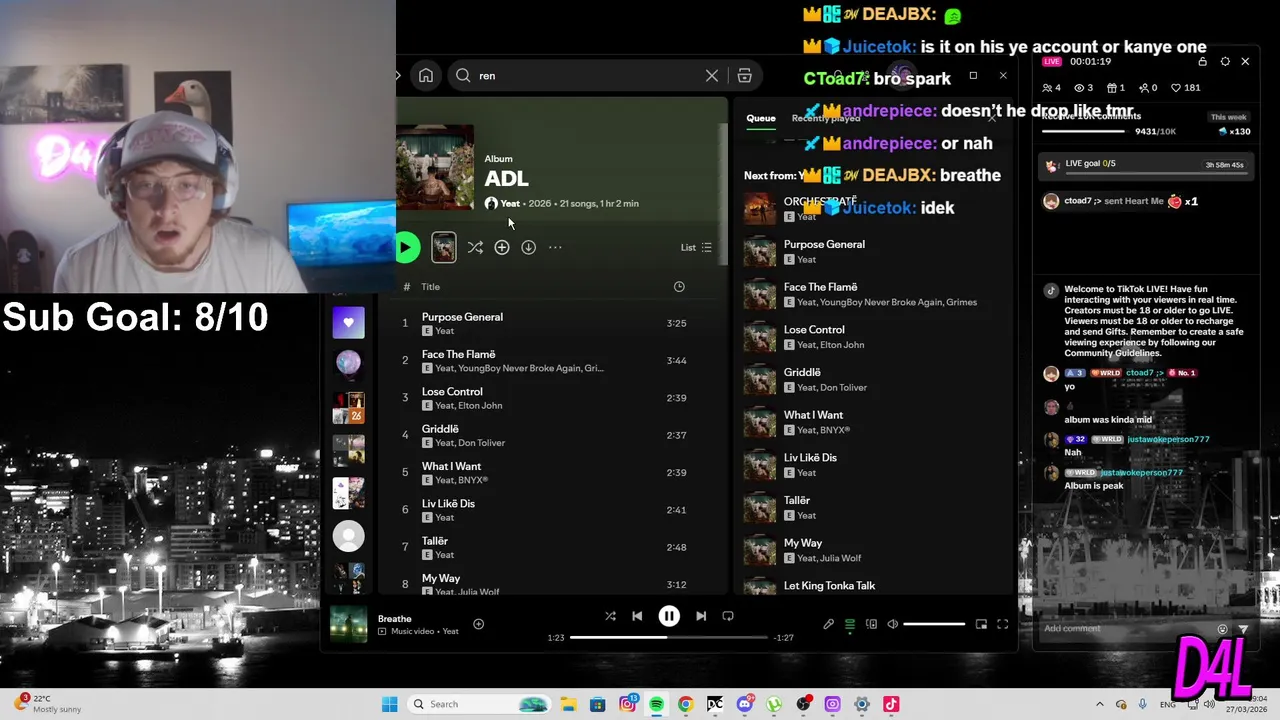
Task: Open File Explorer from the taskbar
Action: [568, 704]
